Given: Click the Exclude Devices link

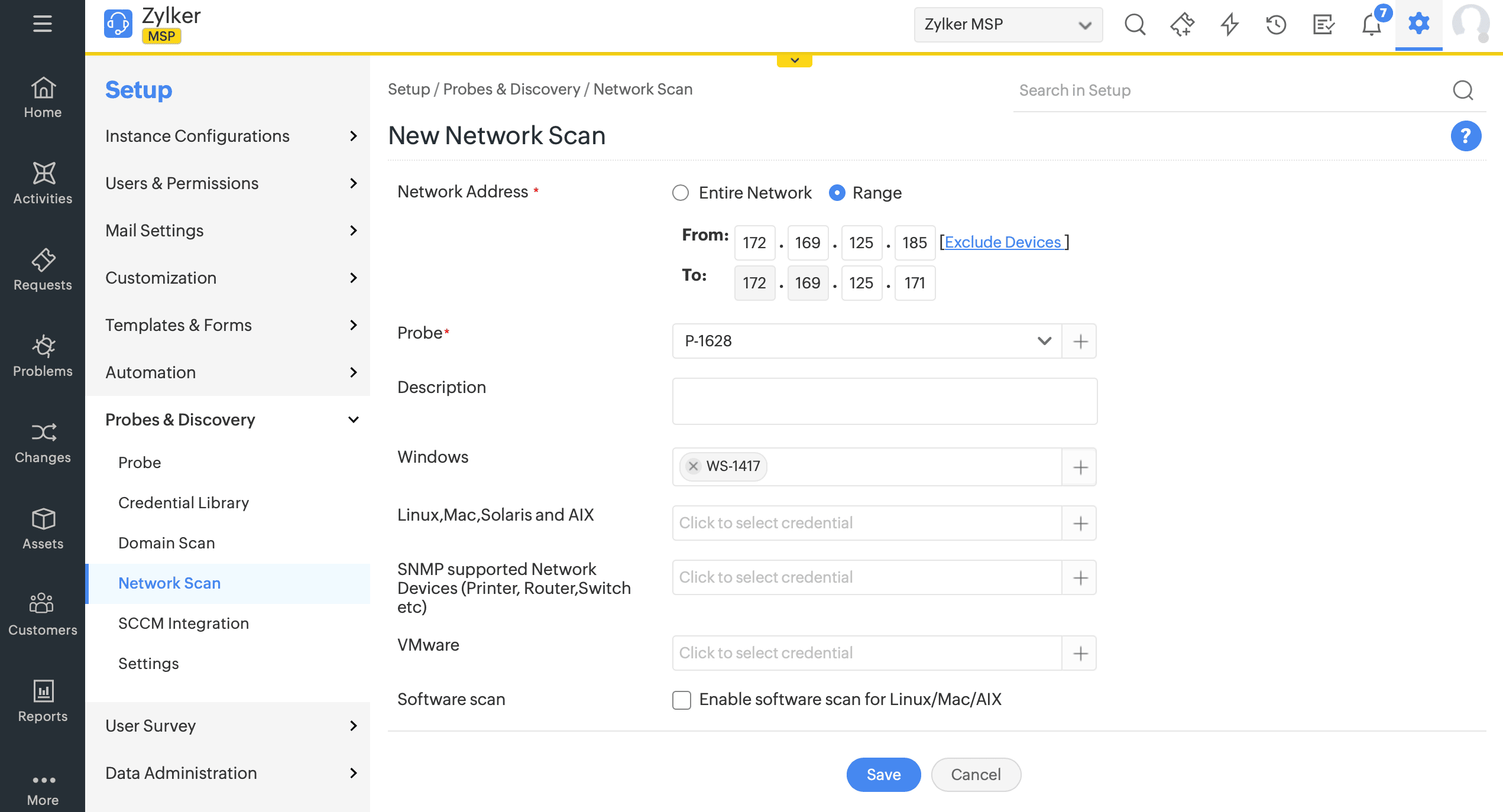Looking at the screenshot, I should (x=1003, y=242).
